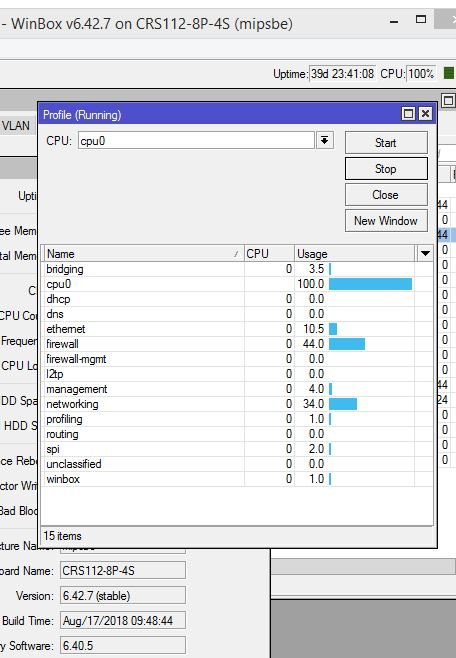The image size is (456, 658).
Task: Select the unclassified row
Action: (238, 464)
